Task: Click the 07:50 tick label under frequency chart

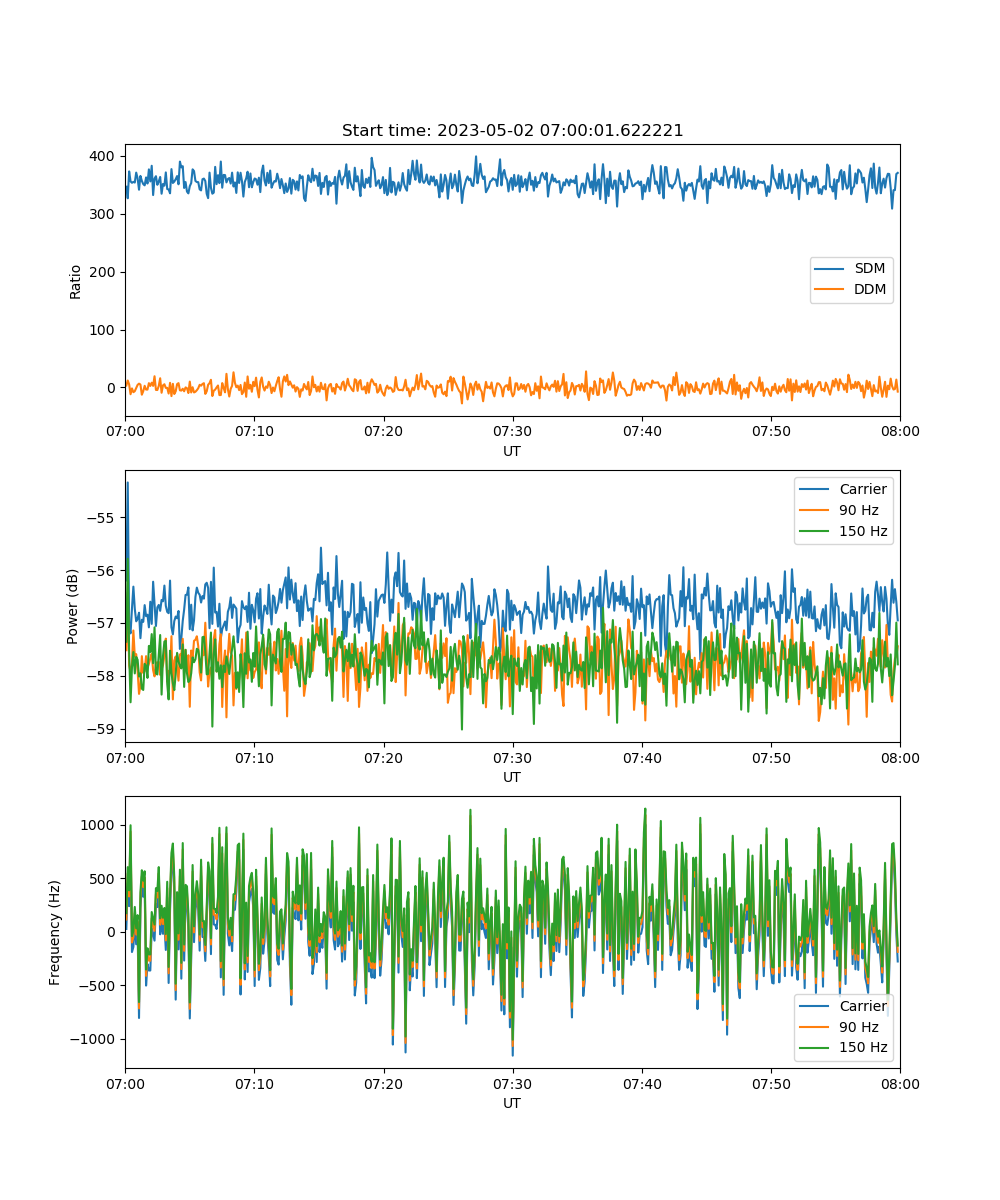Action: [771, 1083]
